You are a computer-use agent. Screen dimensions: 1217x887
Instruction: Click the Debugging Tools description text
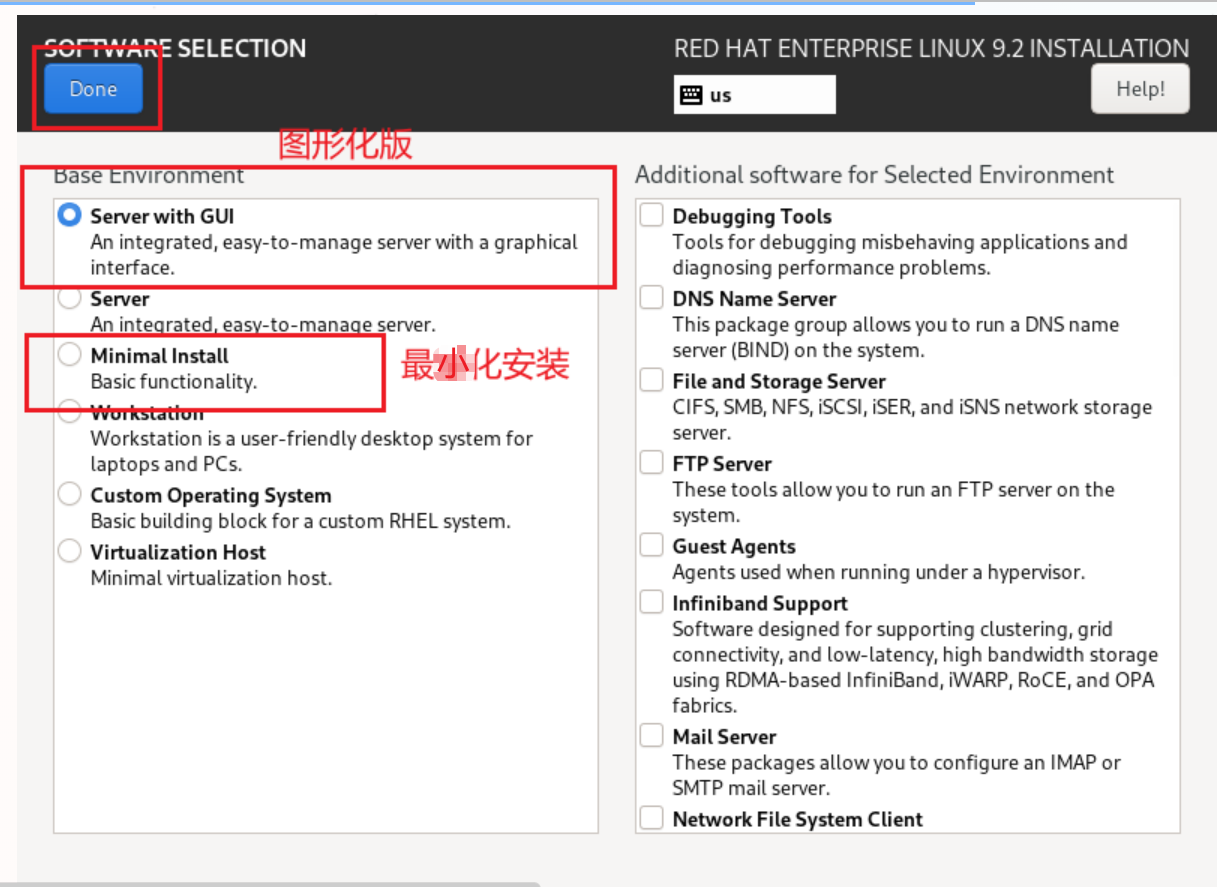pos(900,255)
